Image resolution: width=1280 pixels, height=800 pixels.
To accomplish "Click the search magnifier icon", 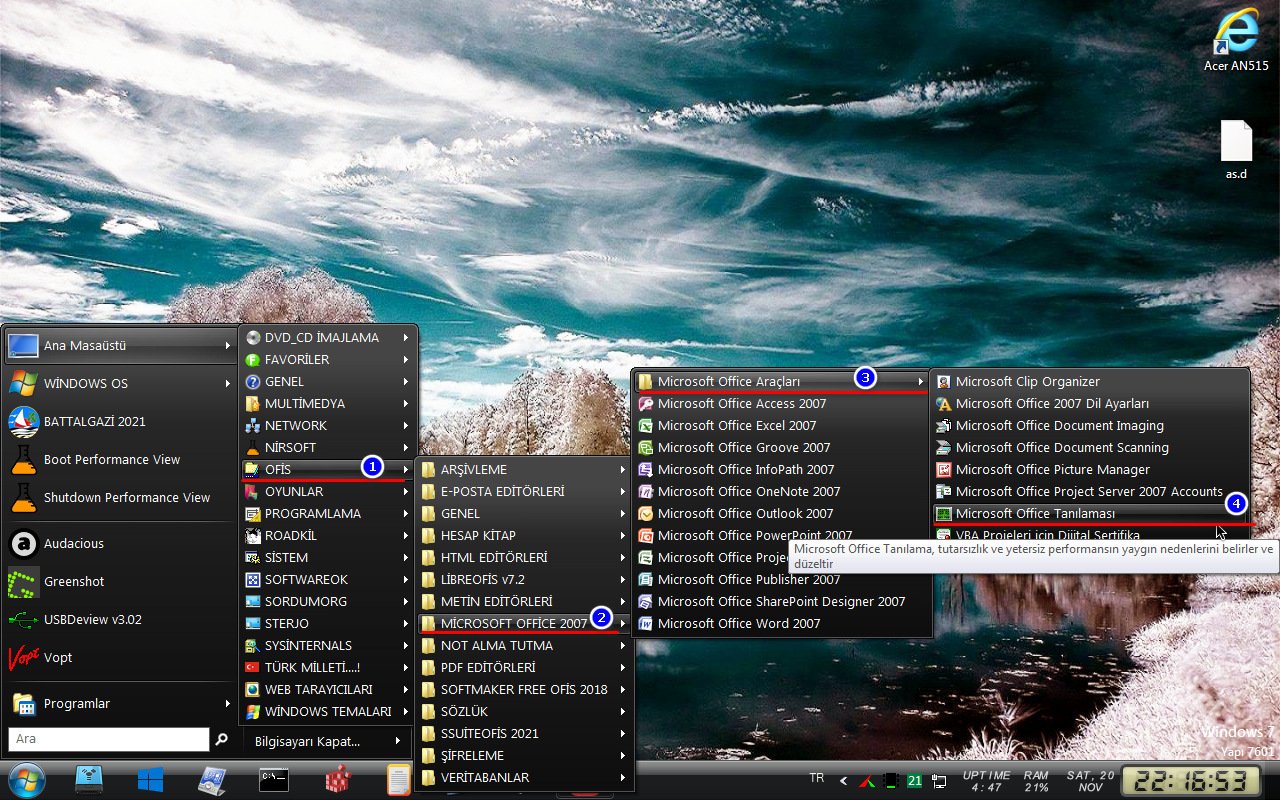I will pos(222,739).
